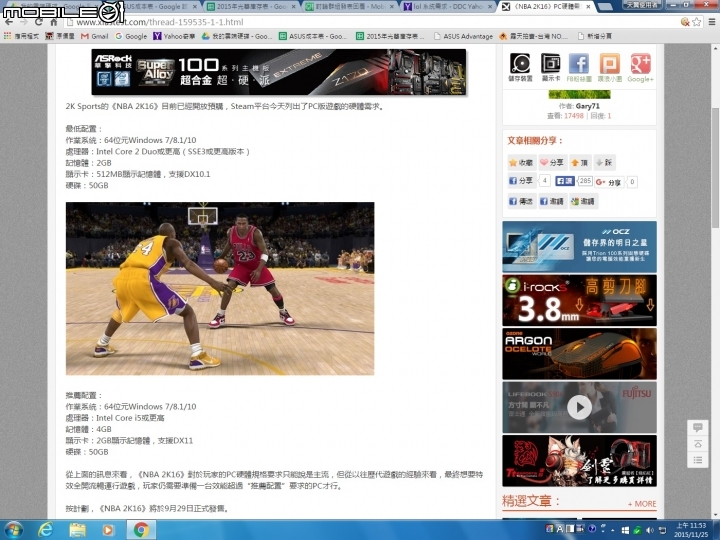
Task: Open the i-rocks 3.8mm keyboard ad
Action: [x=579, y=300]
